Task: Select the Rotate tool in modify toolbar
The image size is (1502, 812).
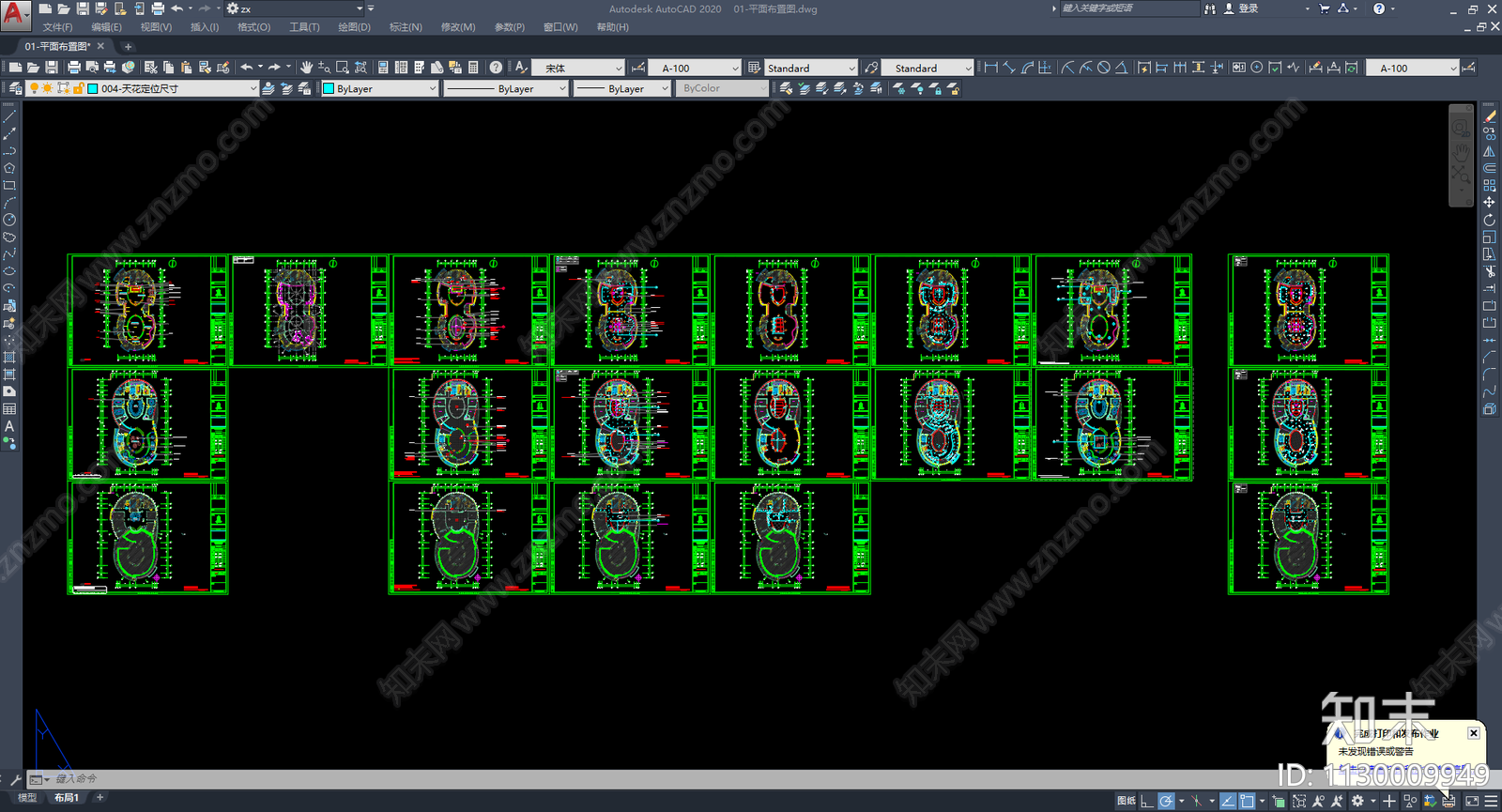Action: (1490, 220)
